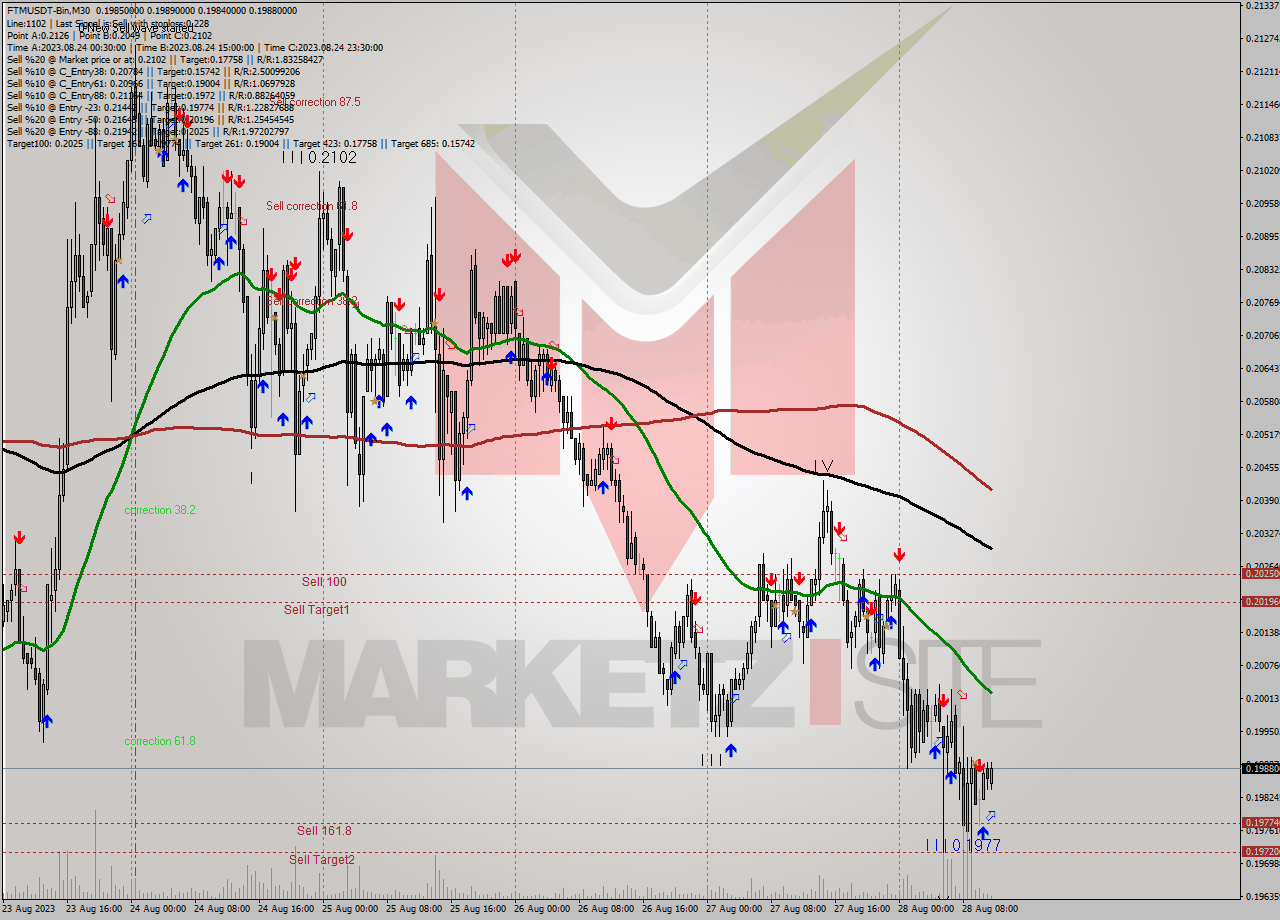Click the 'I V' wave label

pos(823,466)
